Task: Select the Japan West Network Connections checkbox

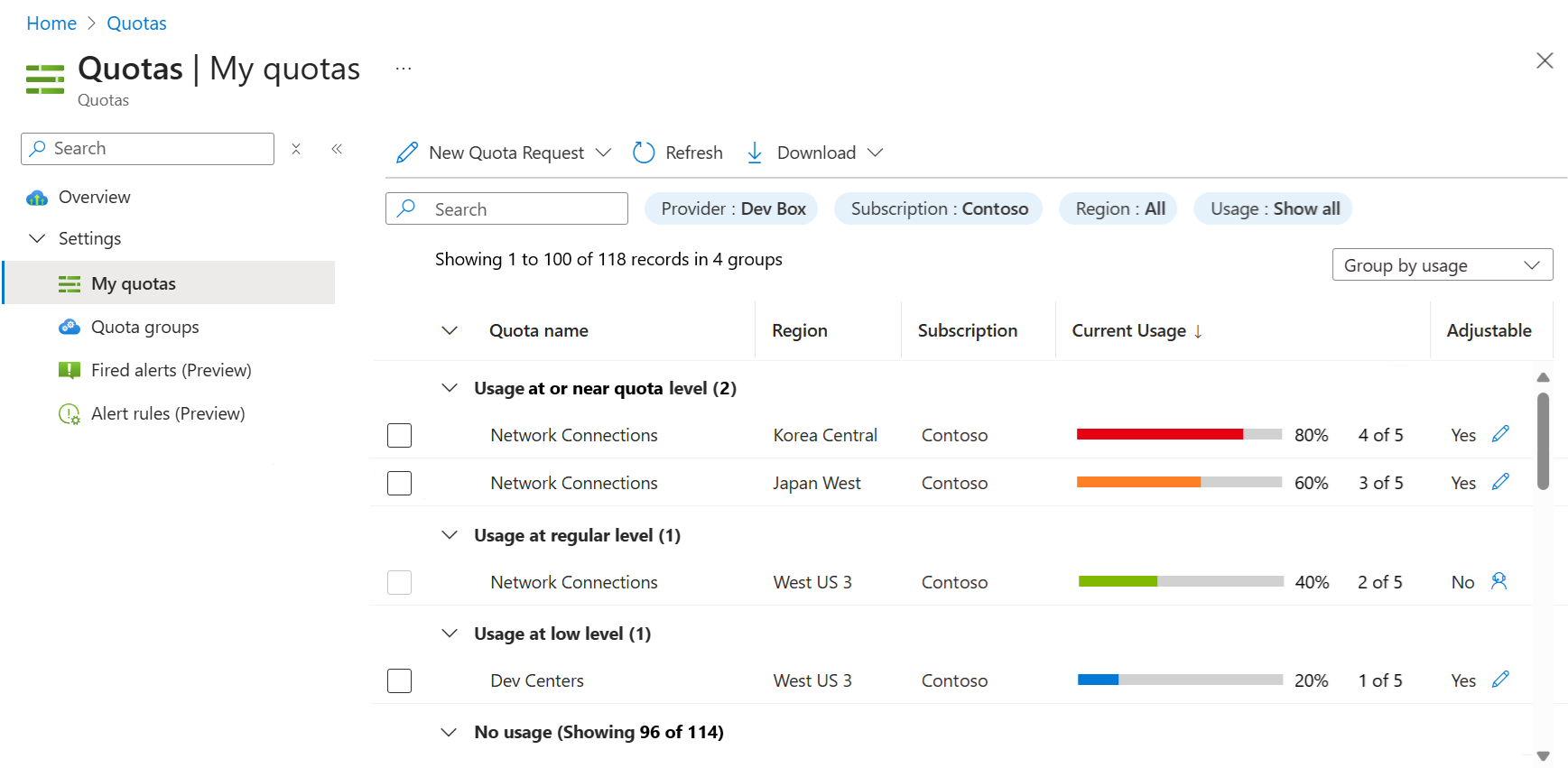Action: tap(399, 483)
